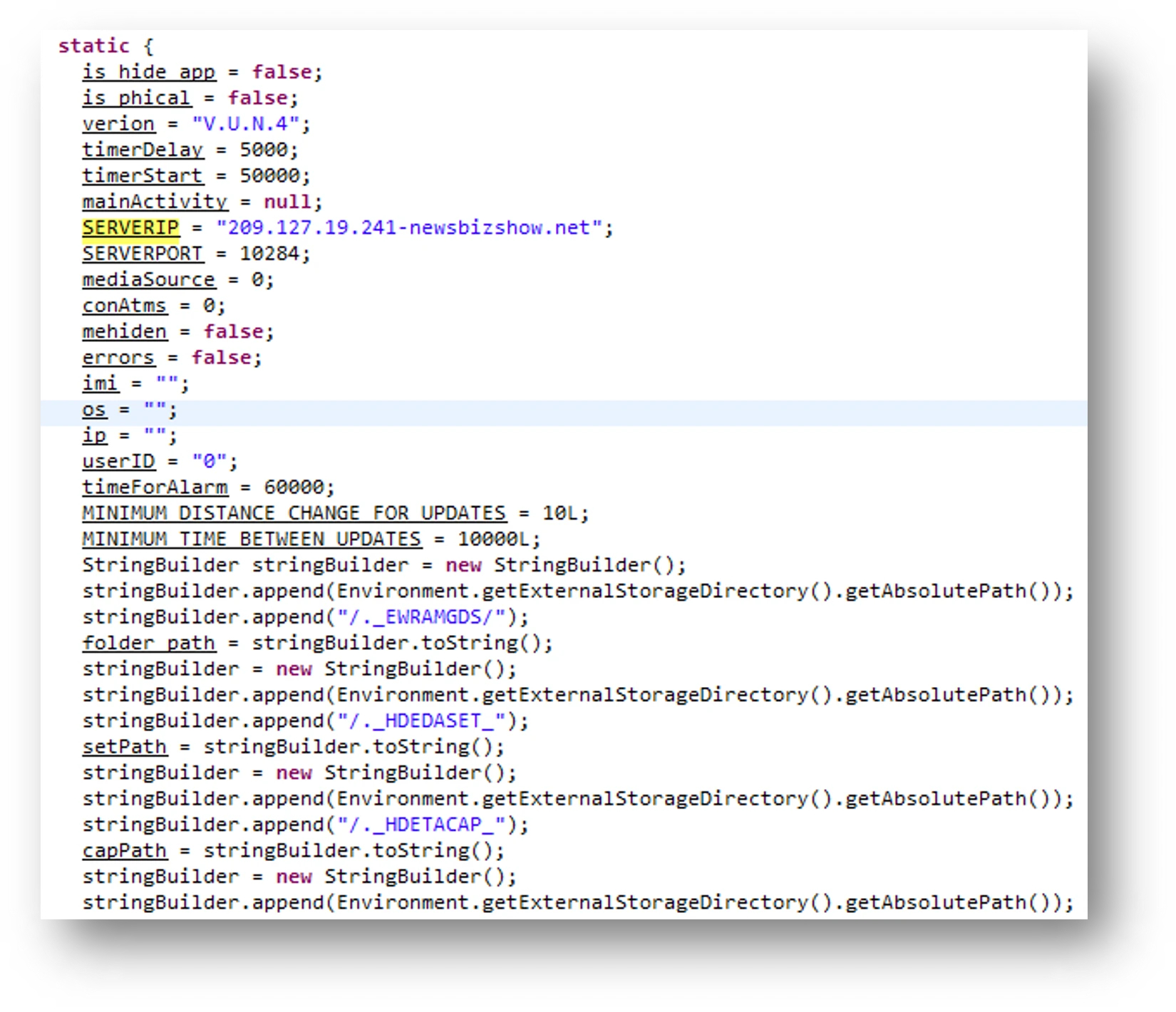
Task: Click the timerStart identifier
Action: (x=143, y=176)
